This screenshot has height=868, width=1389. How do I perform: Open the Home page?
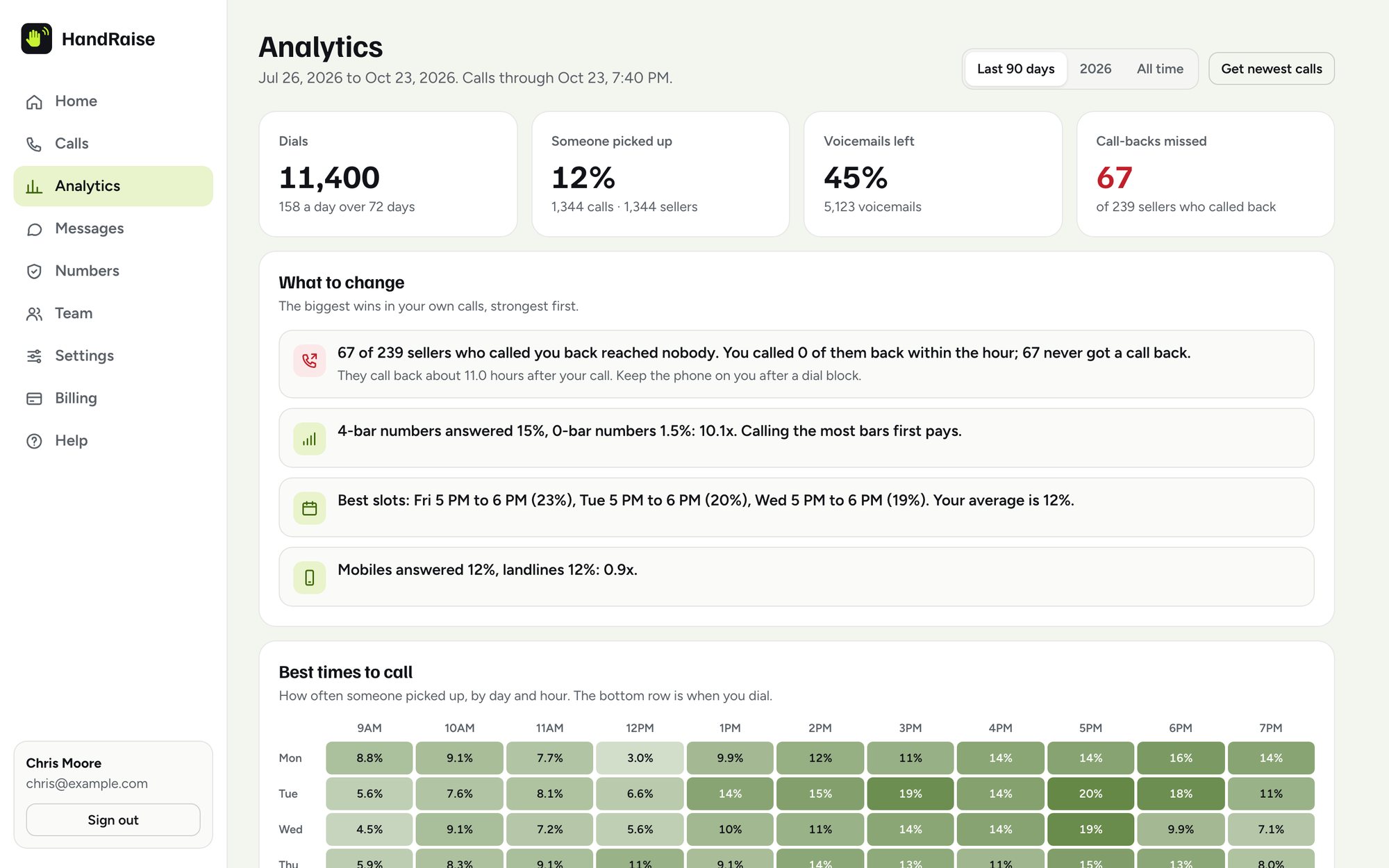point(113,101)
